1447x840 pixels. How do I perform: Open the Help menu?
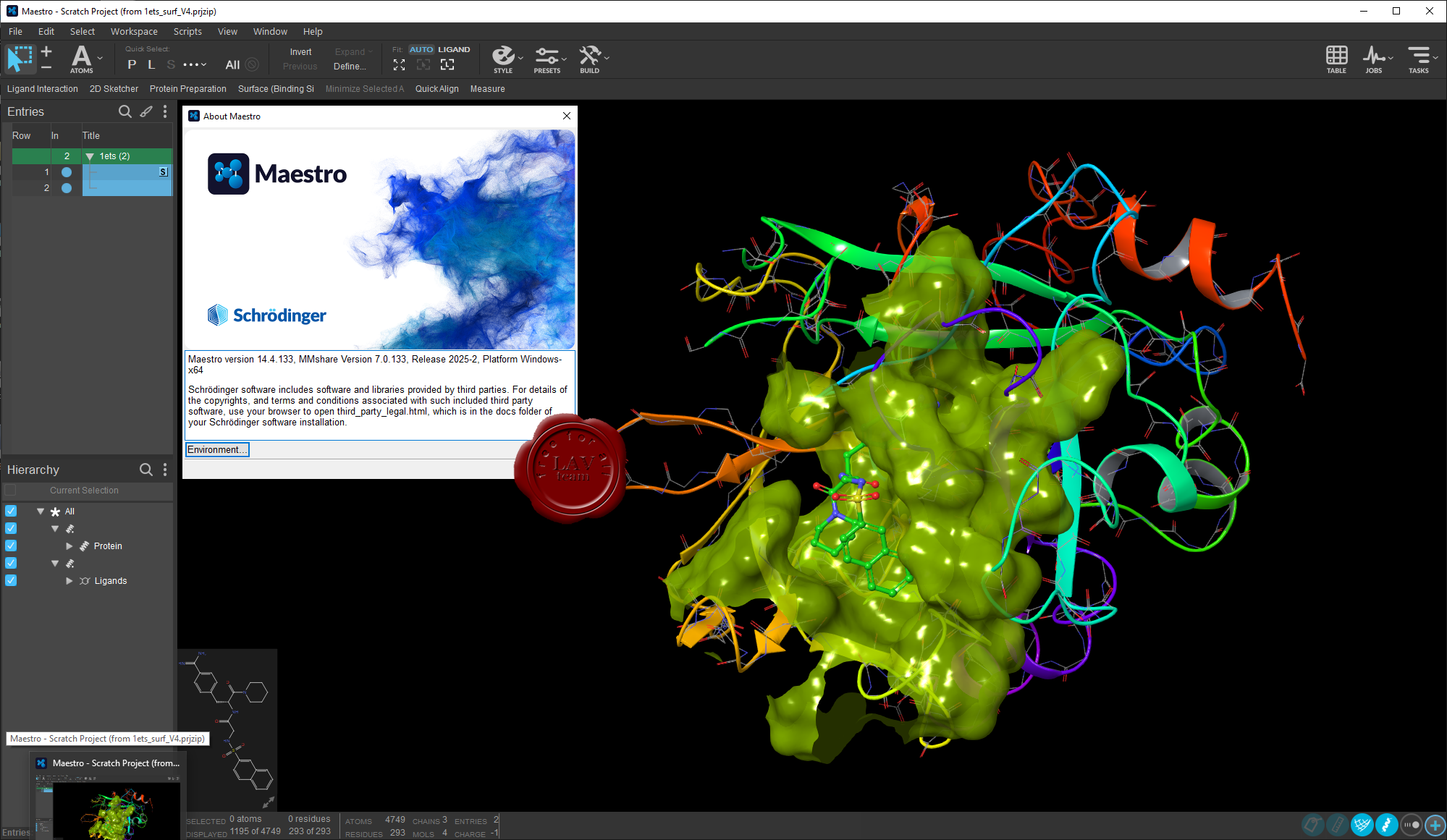(313, 31)
